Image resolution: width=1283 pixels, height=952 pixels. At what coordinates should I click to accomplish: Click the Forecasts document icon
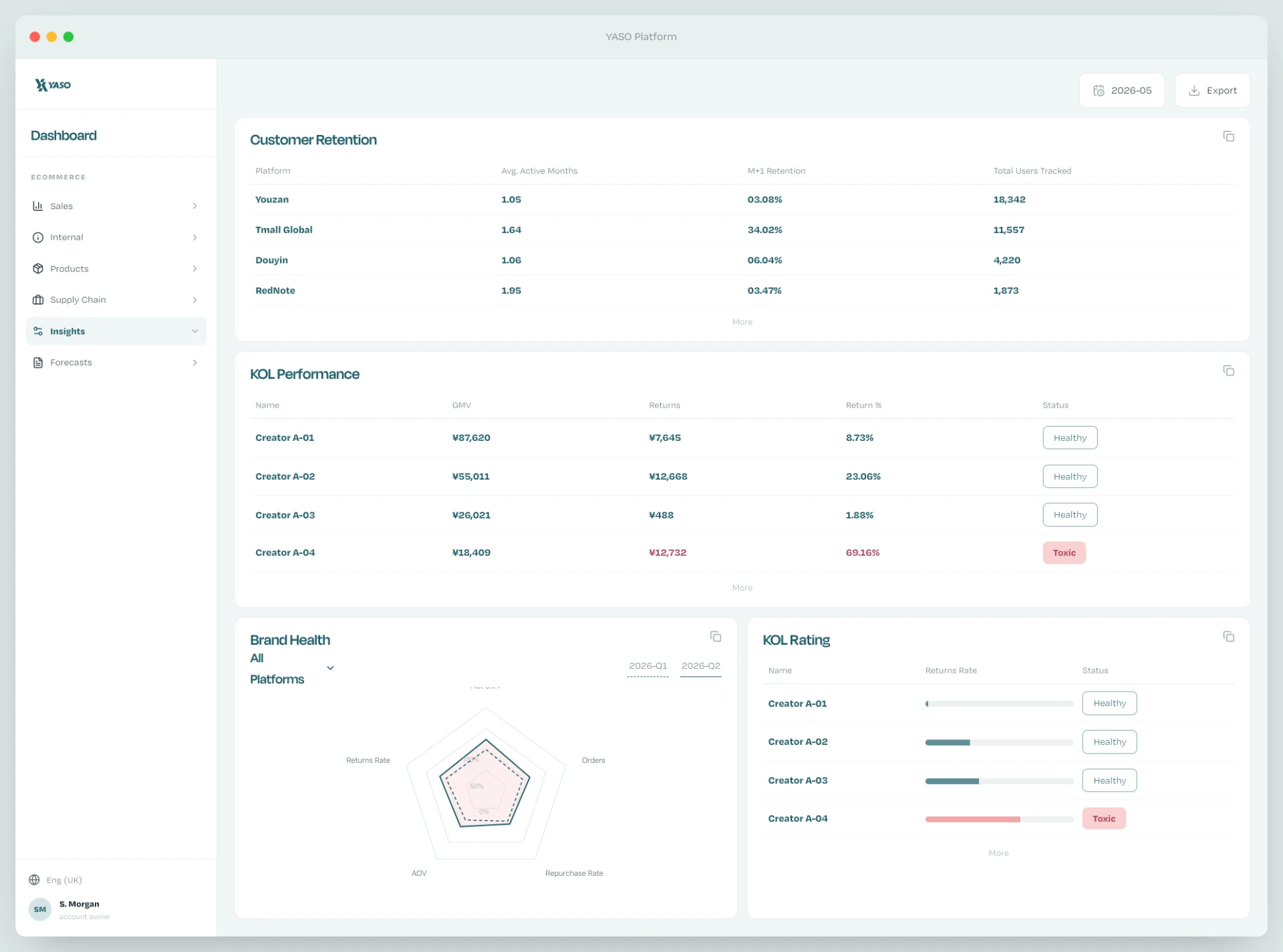coord(38,363)
